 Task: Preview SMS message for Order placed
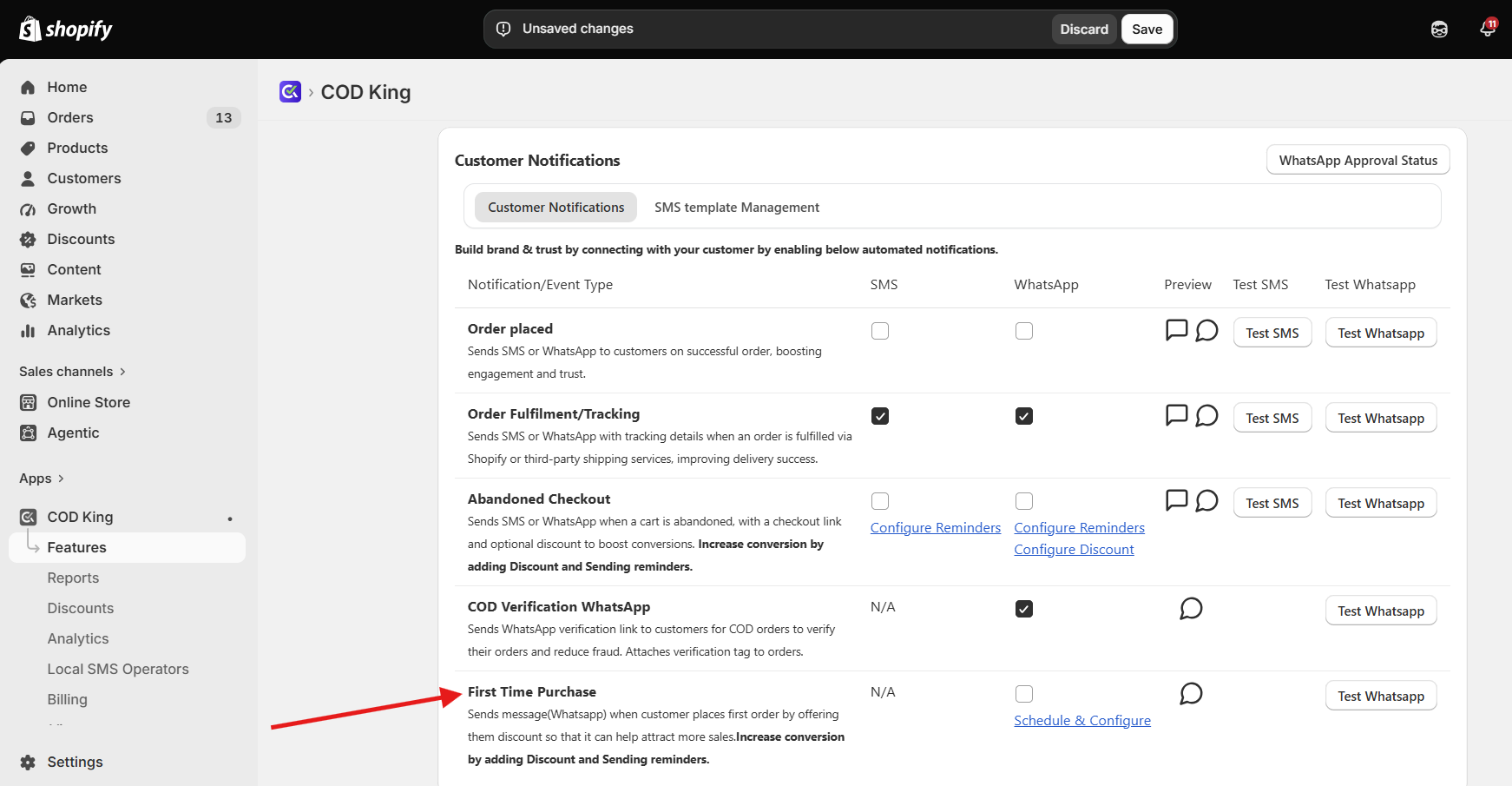[x=1176, y=330]
